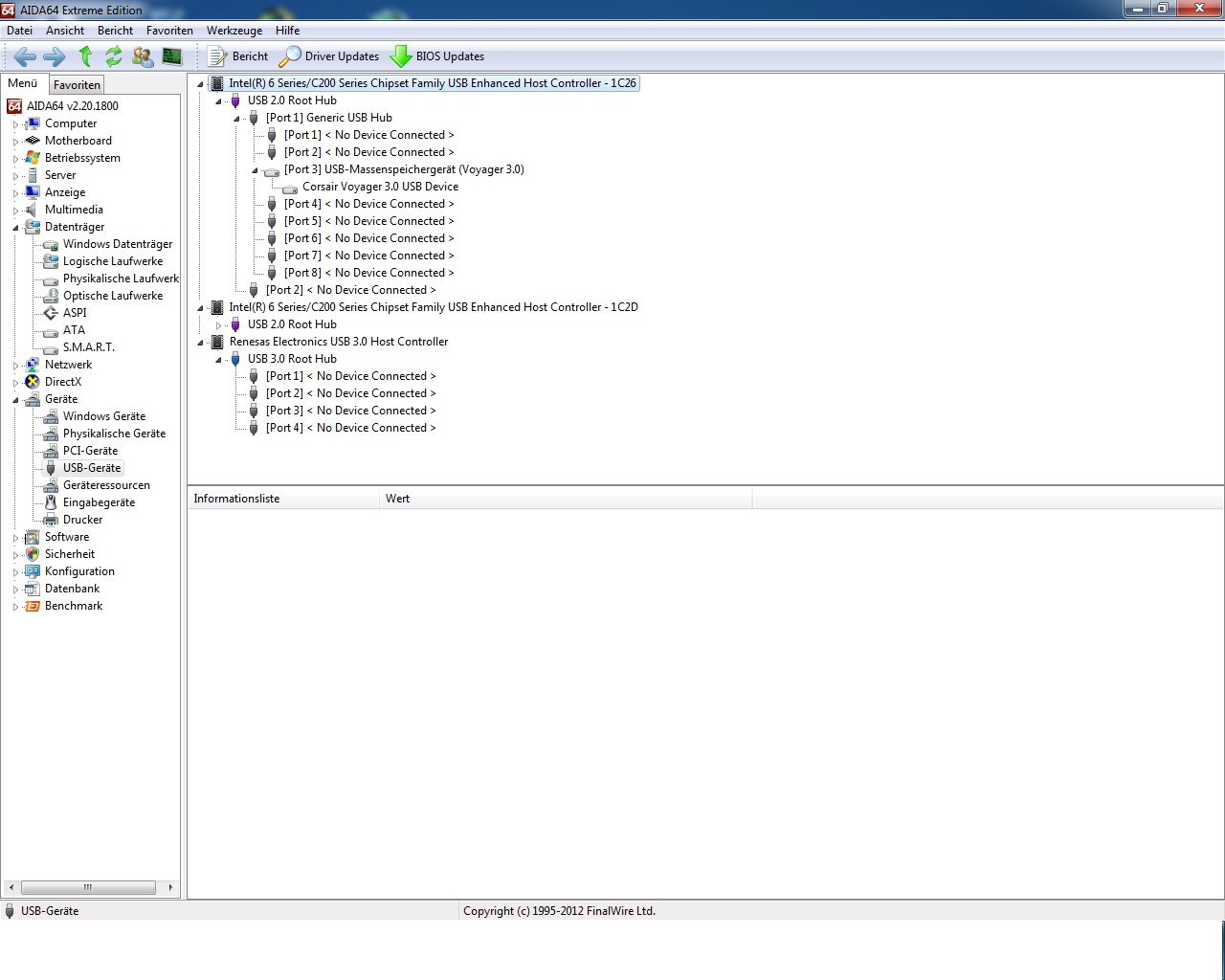Click the ASPI icon in tree
1225x980 pixels.
pos(51,313)
